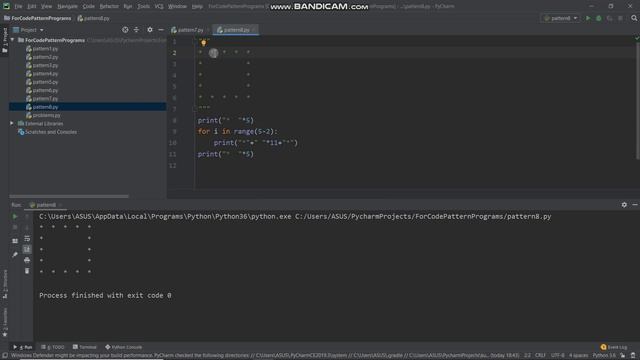Click the Project panel horizontal scrollbar
This screenshot has width=640, height=360.
click(x=69, y=196)
